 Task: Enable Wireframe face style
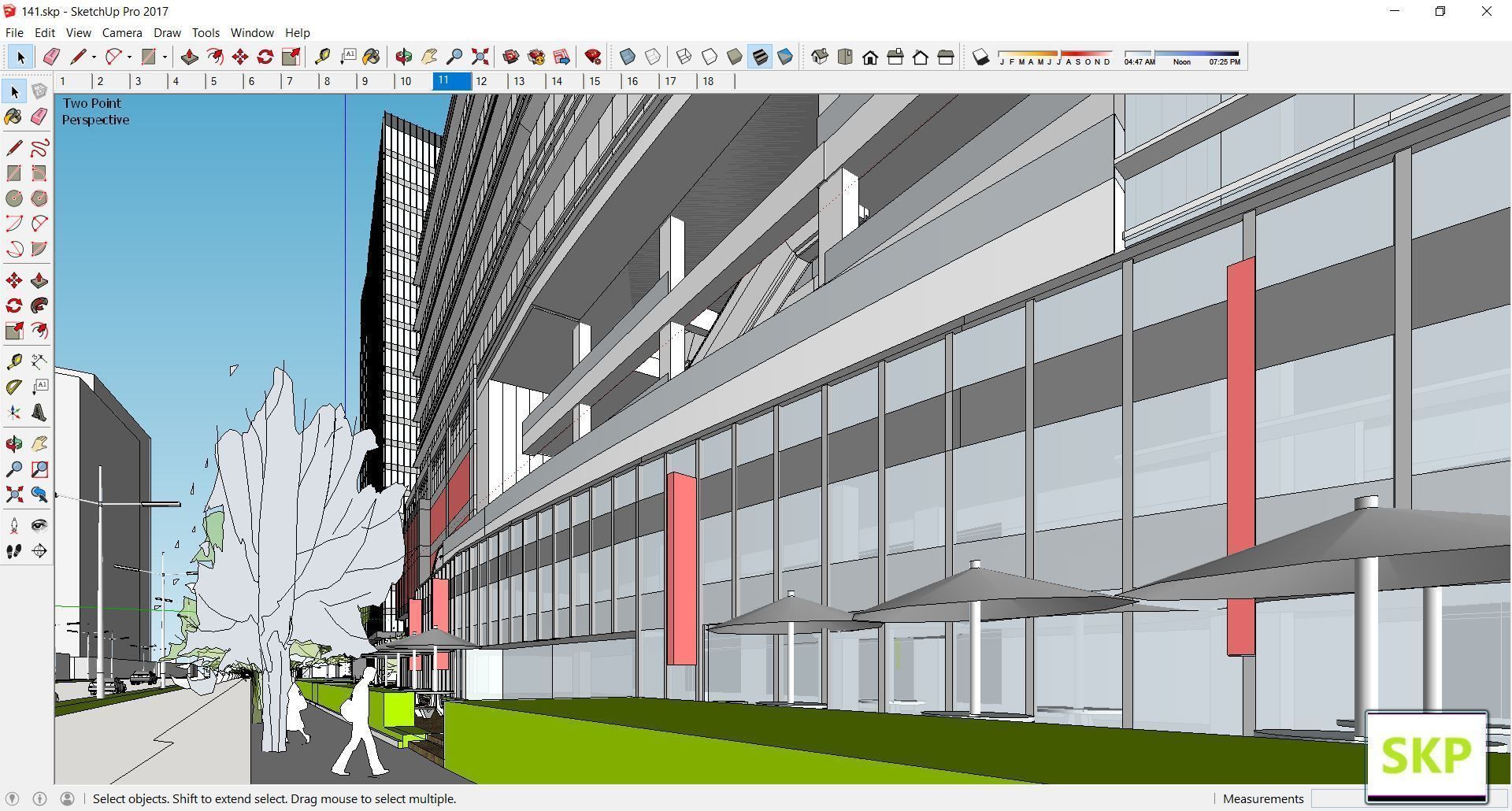(x=684, y=57)
